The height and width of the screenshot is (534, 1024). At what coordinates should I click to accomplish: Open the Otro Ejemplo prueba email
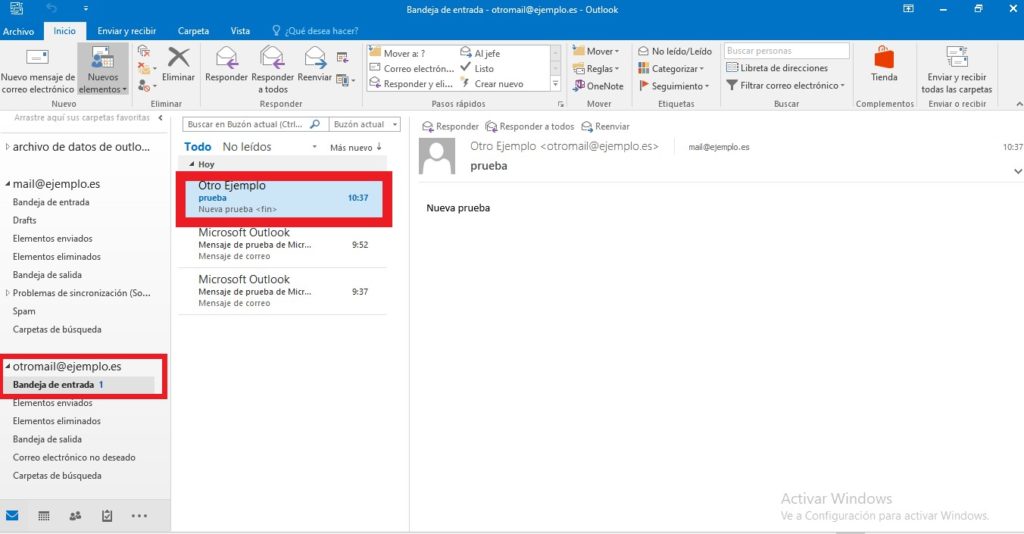[x=283, y=197]
